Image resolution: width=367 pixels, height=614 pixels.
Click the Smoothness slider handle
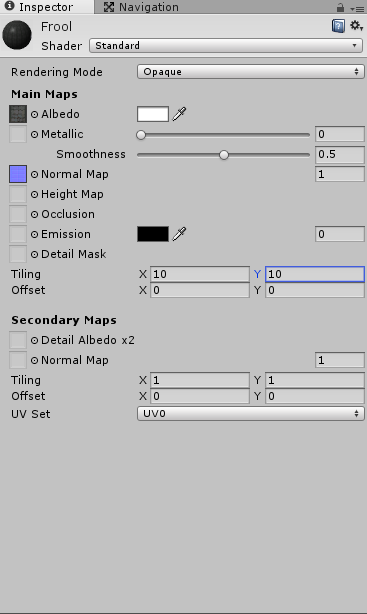[224, 155]
